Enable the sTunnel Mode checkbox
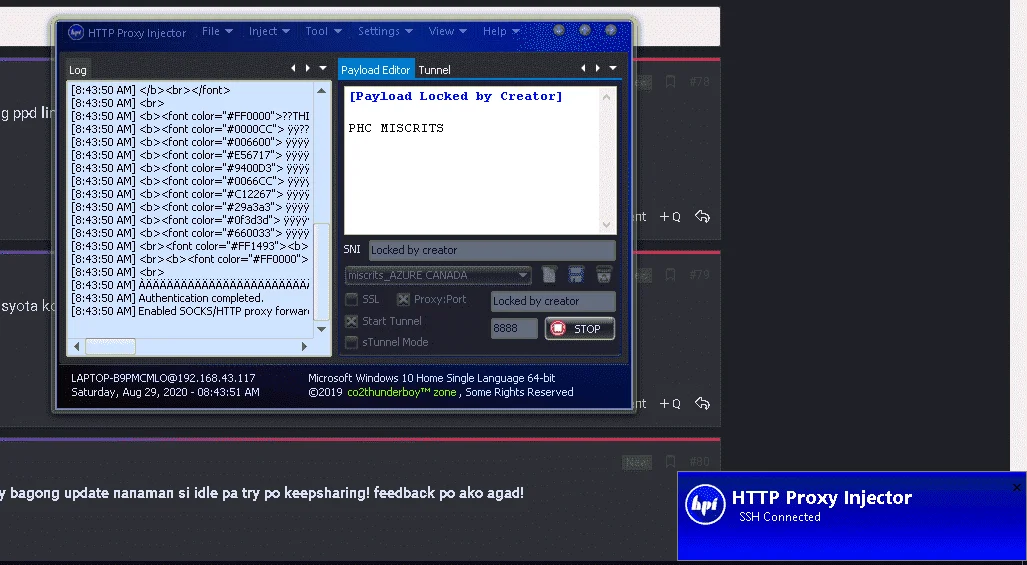The image size is (1027, 565). coord(352,342)
